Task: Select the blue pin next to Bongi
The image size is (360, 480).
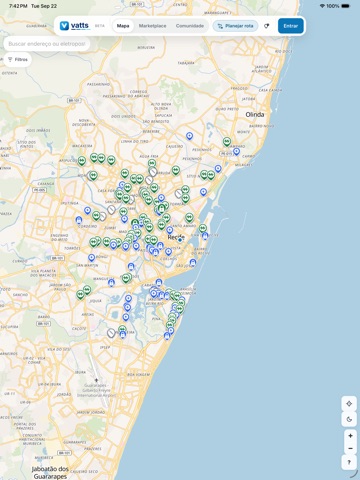Action: click(x=91, y=258)
